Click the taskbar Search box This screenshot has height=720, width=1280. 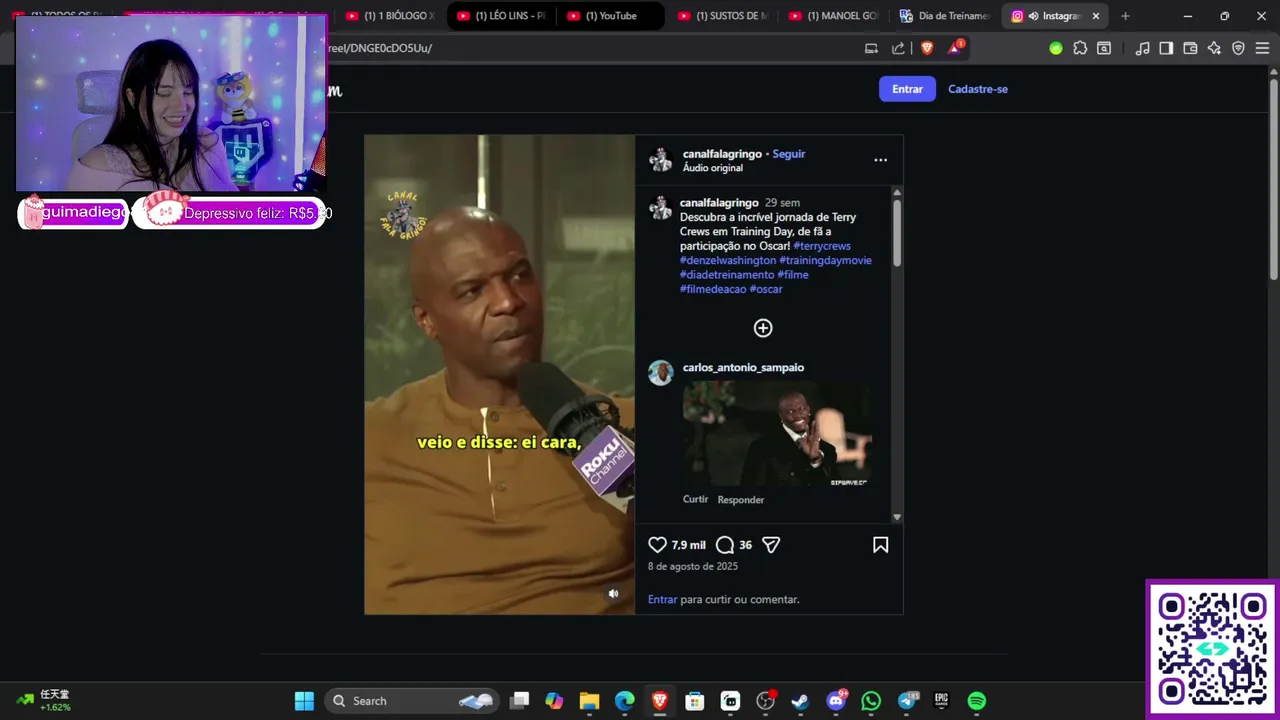pyautogui.click(x=413, y=701)
